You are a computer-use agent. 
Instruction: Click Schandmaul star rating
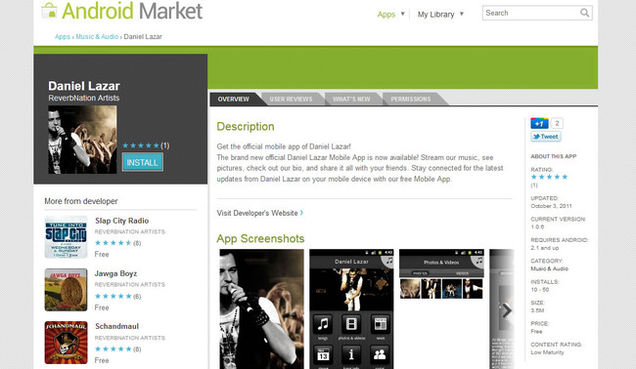pos(113,349)
